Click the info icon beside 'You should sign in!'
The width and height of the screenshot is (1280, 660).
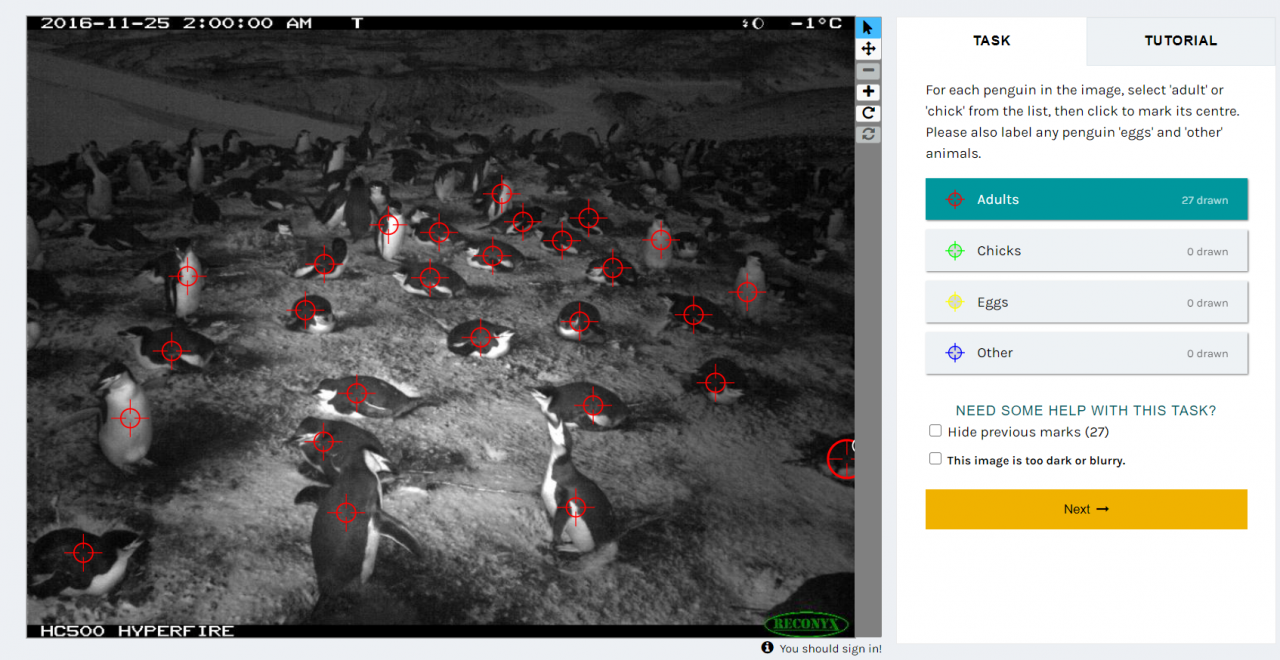[x=767, y=648]
